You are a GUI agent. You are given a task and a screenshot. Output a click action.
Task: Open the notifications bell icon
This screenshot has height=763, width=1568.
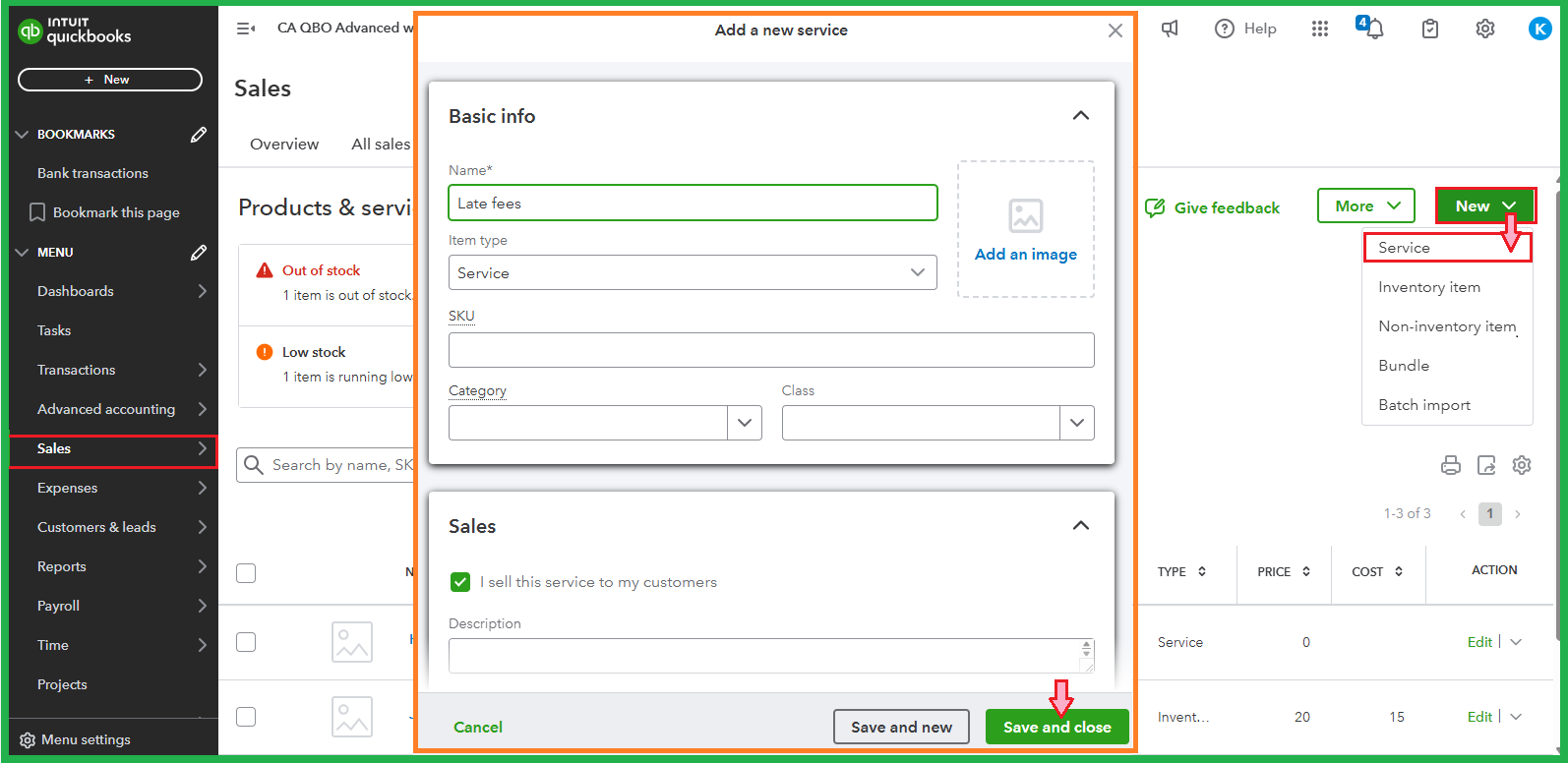[1373, 29]
